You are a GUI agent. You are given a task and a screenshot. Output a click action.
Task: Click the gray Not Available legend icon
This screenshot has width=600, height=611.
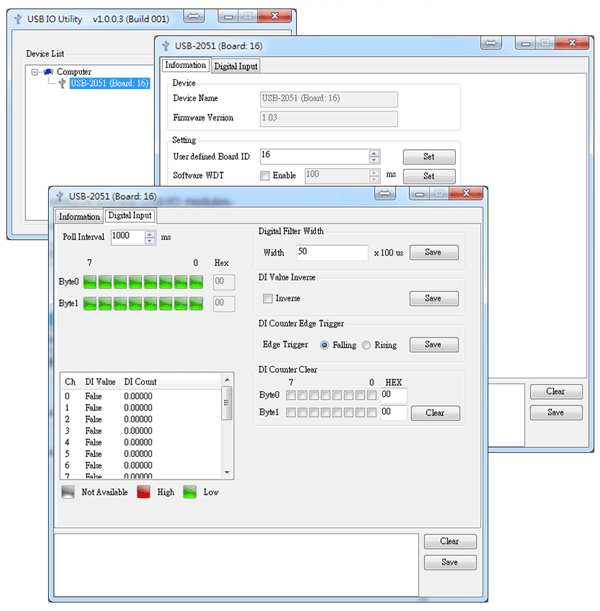[x=68, y=492]
